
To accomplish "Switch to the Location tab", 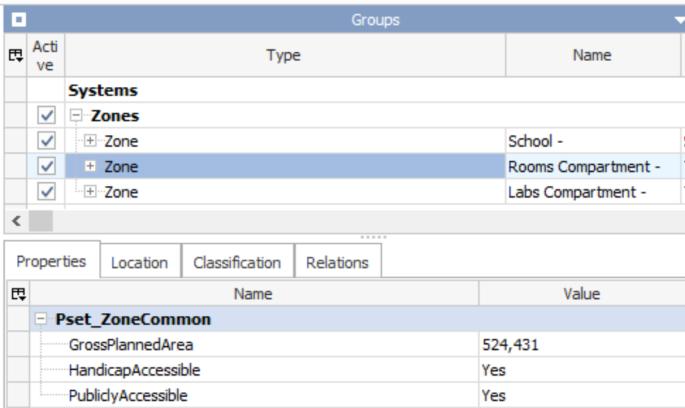I will (x=138, y=263).
